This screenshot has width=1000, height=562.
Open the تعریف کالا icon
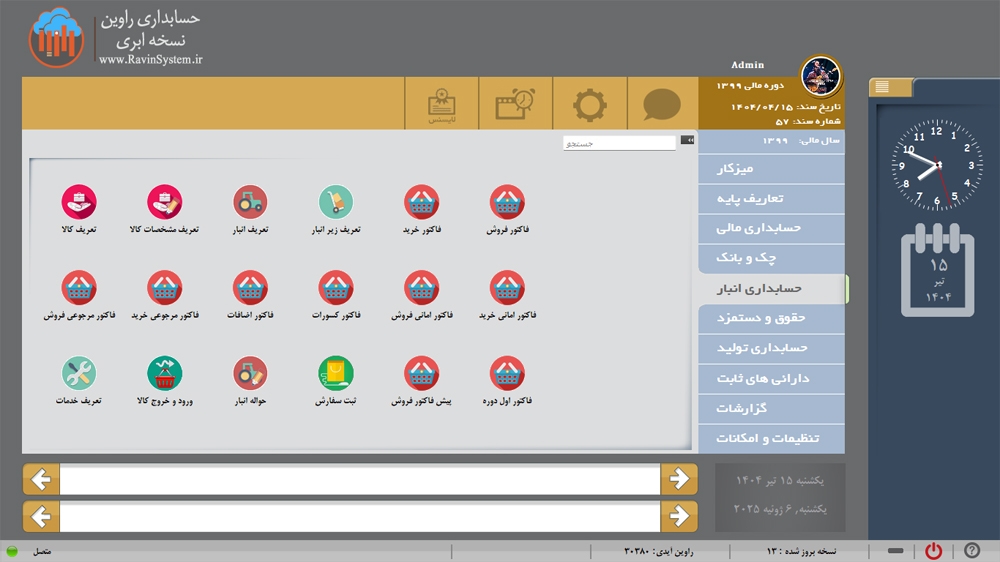pyautogui.click(x=79, y=203)
